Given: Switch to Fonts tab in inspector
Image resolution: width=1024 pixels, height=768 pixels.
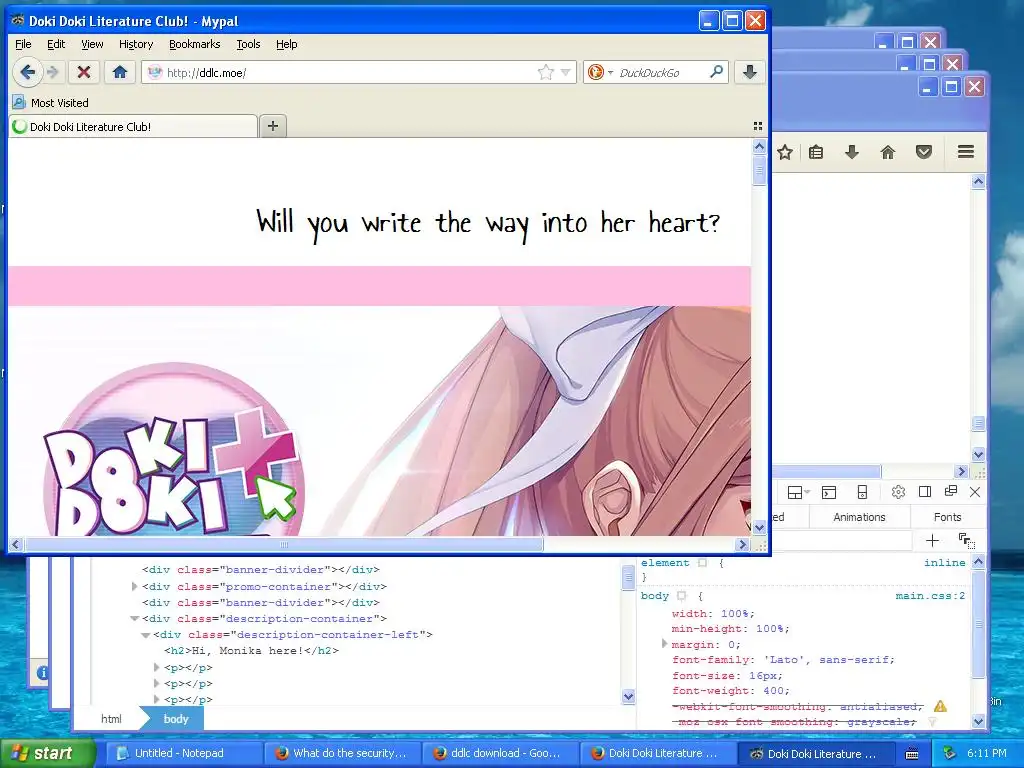Looking at the screenshot, I should pyautogui.click(x=947, y=517).
